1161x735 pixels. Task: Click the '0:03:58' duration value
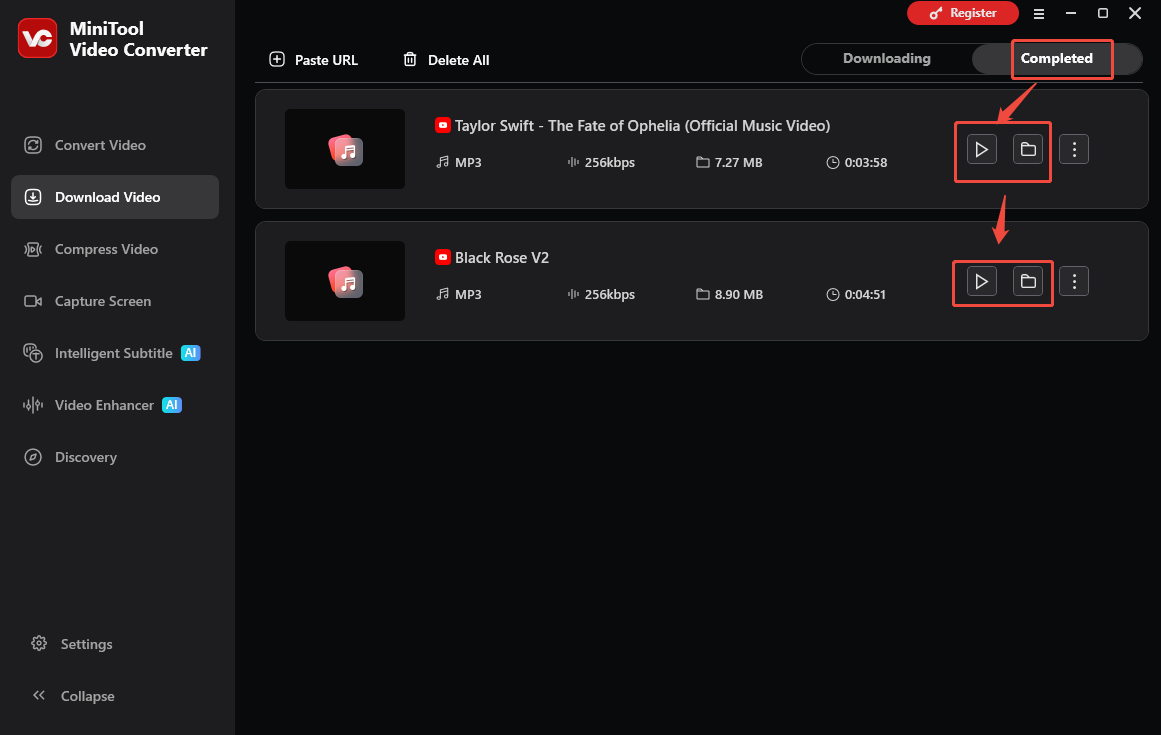tap(866, 162)
